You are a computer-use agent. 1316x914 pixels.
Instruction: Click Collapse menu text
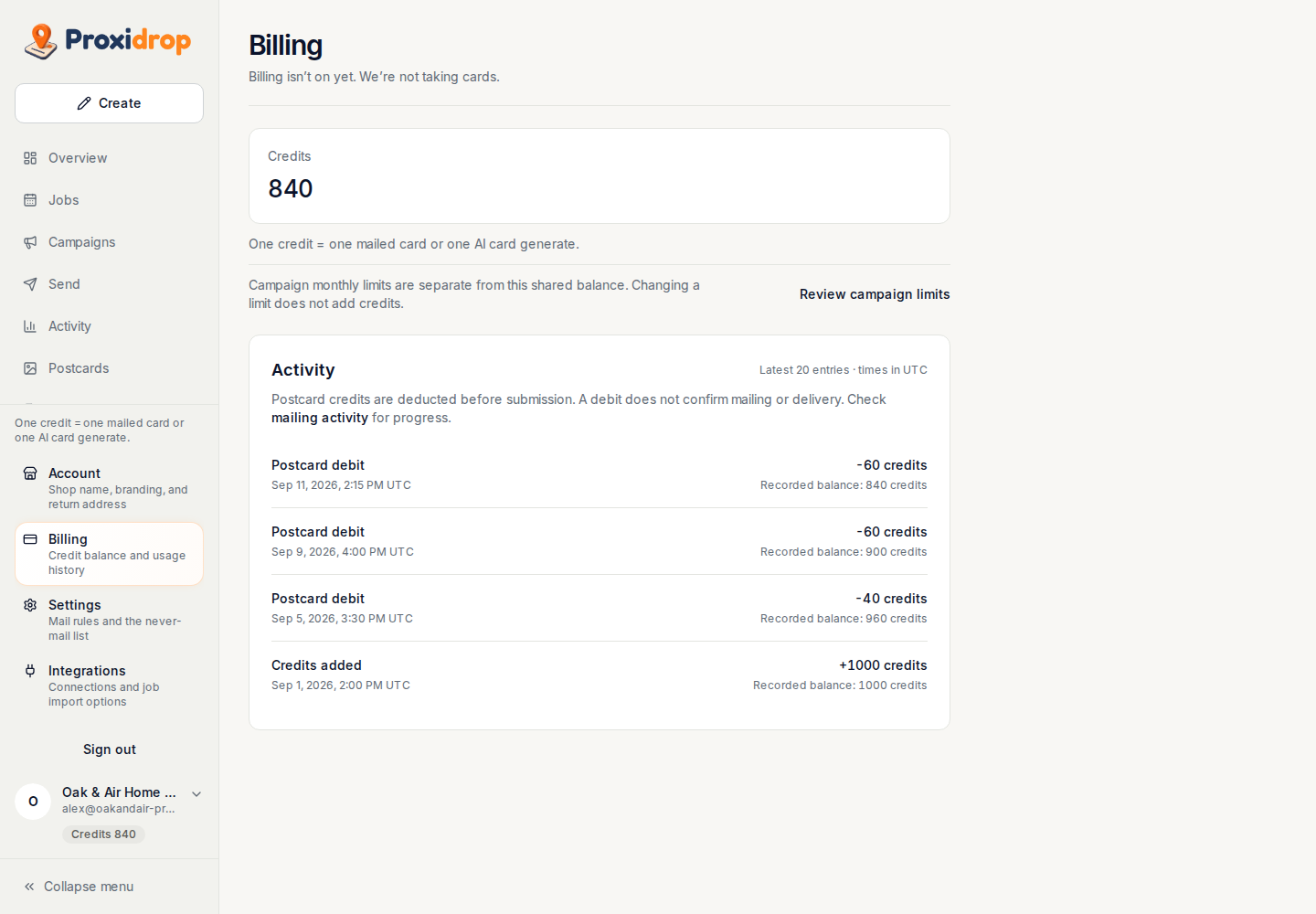89,887
